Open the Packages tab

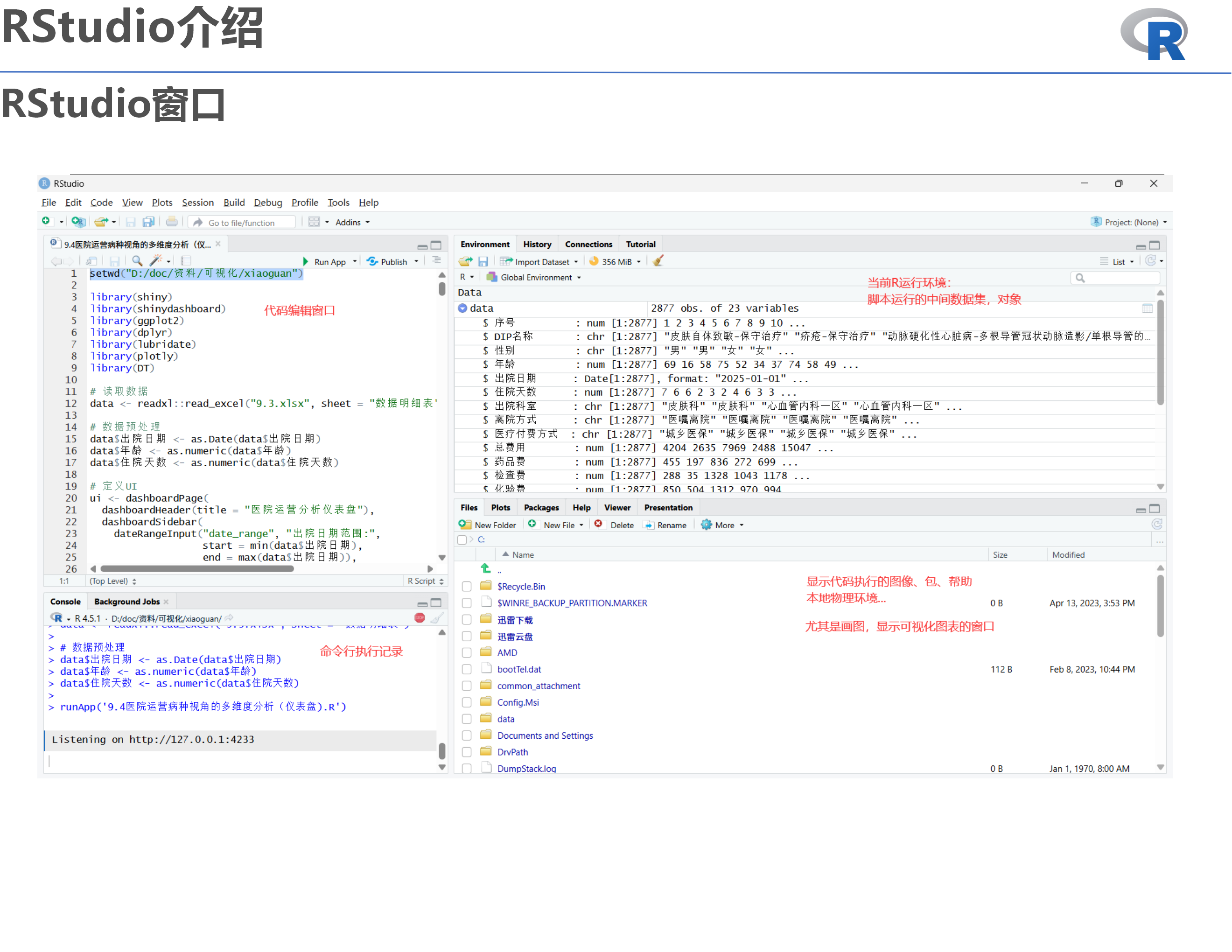[541, 508]
